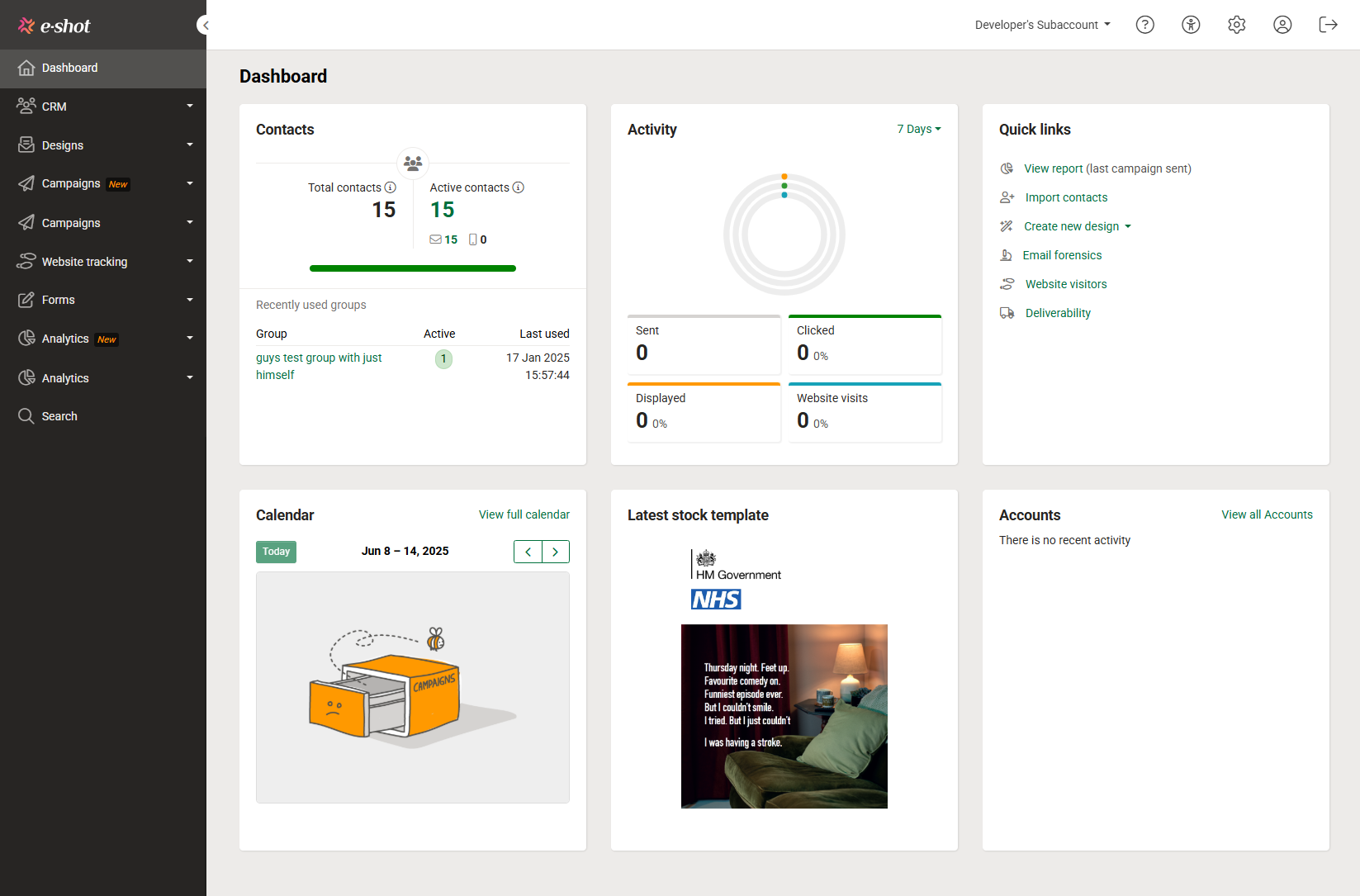
Task: Click the log out icon
Action: click(1328, 25)
